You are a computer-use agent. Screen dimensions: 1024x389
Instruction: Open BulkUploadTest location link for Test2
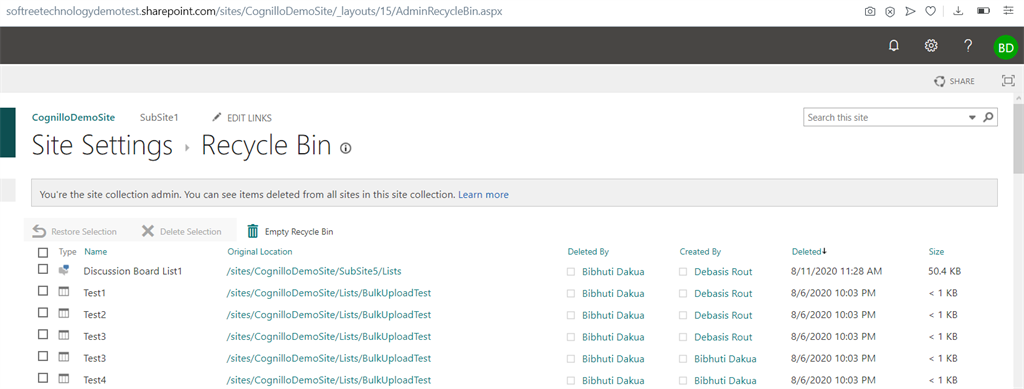pos(328,315)
